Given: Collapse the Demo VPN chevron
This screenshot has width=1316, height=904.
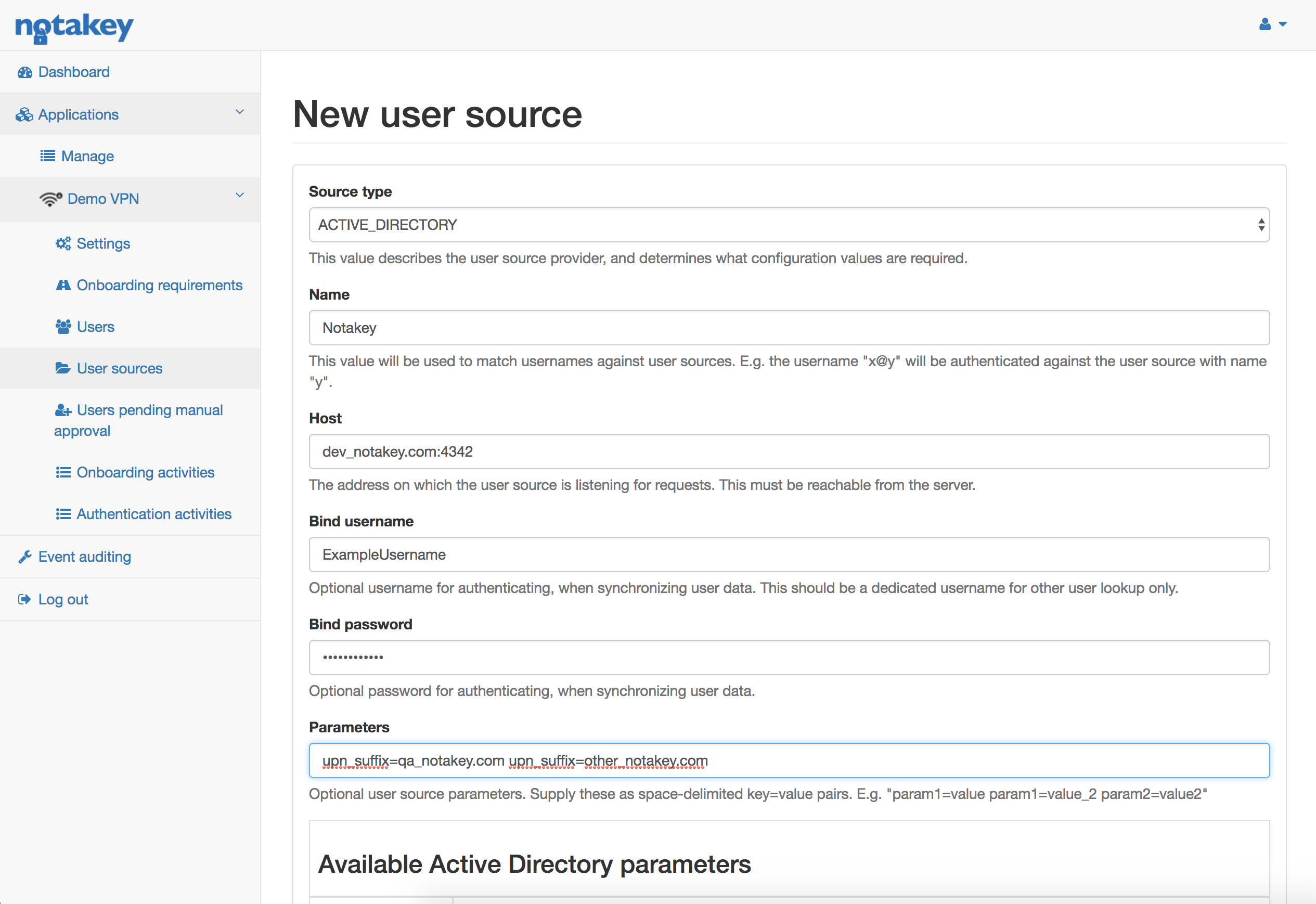Looking at the screenshot, I should click(239, 196).
